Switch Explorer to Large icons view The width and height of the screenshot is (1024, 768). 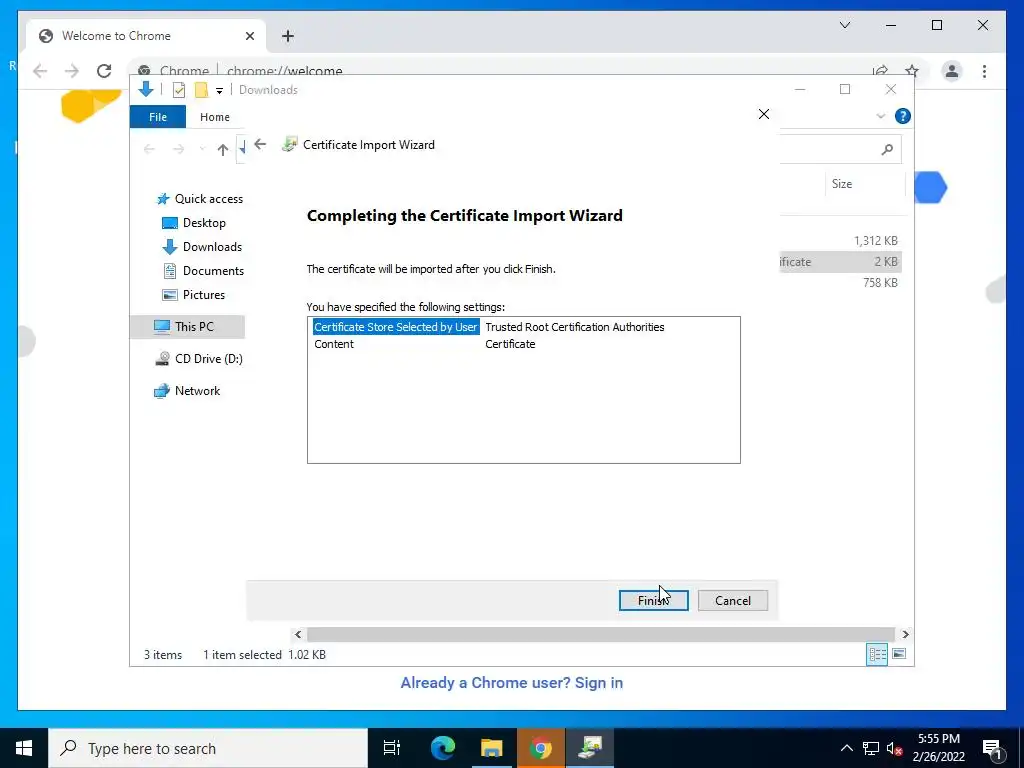[x=899, y=654]
